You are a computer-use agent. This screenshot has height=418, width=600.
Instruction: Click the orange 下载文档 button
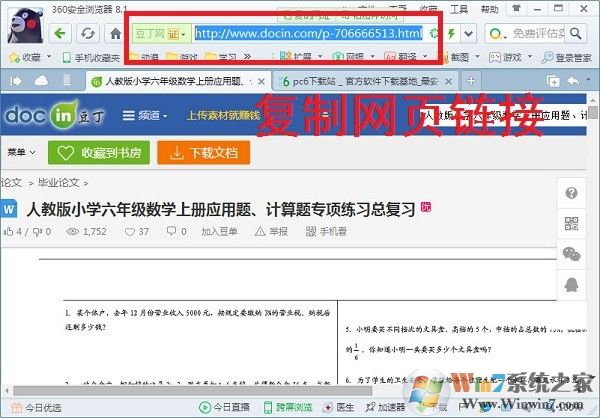click(204, 153)
